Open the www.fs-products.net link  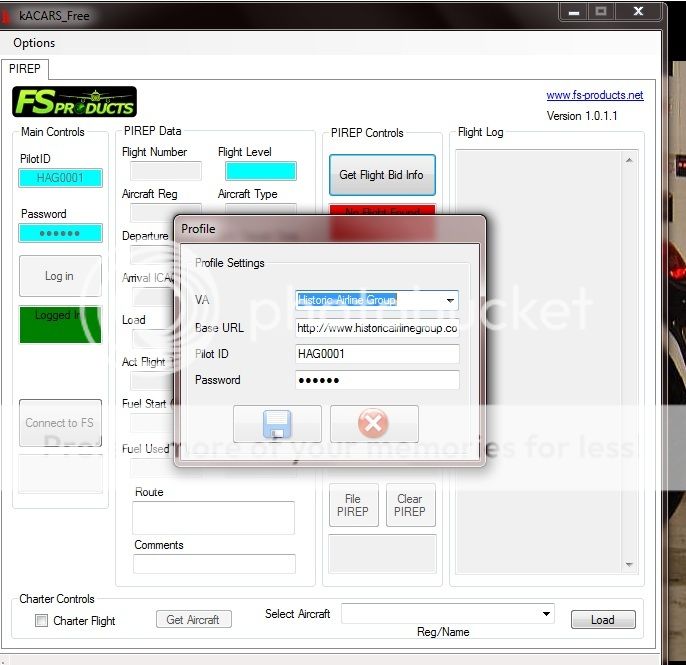tap(595, 95)
